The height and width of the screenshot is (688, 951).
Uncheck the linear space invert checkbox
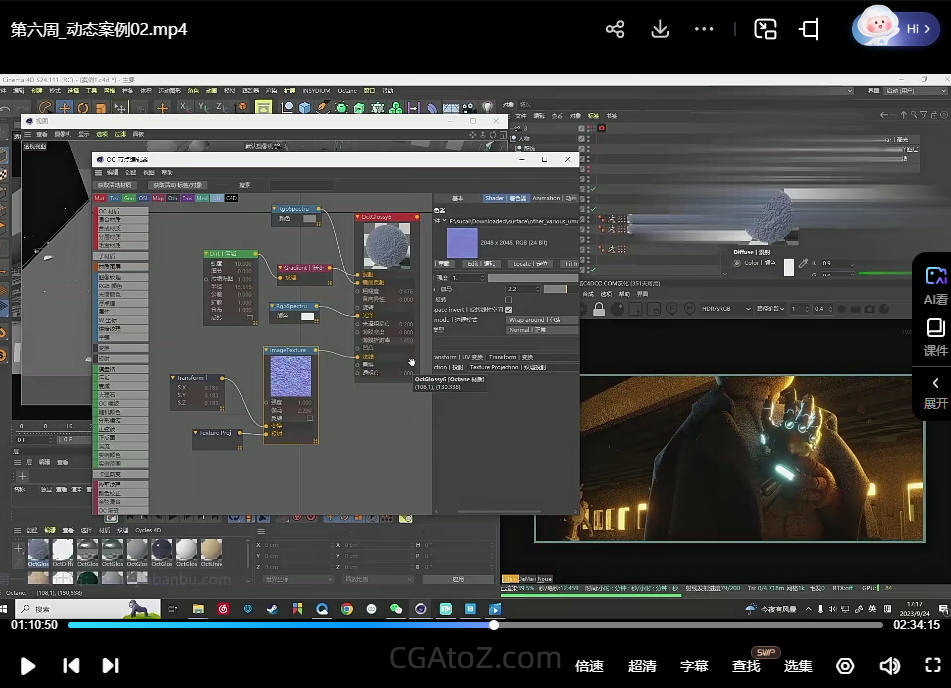point(508,310)
